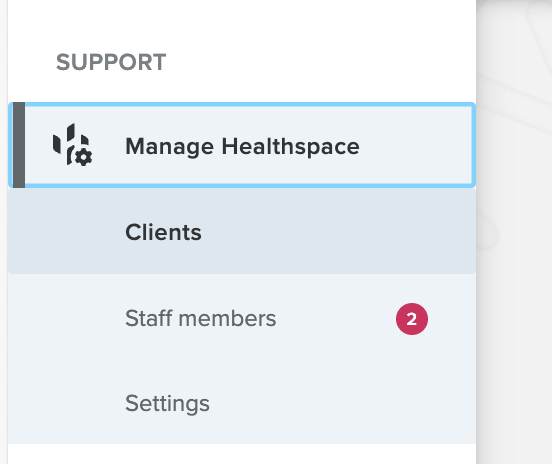Select the small gear on the Healthspace icon
This screenshot has width=552, height=464.
click(x=84, y=157)
